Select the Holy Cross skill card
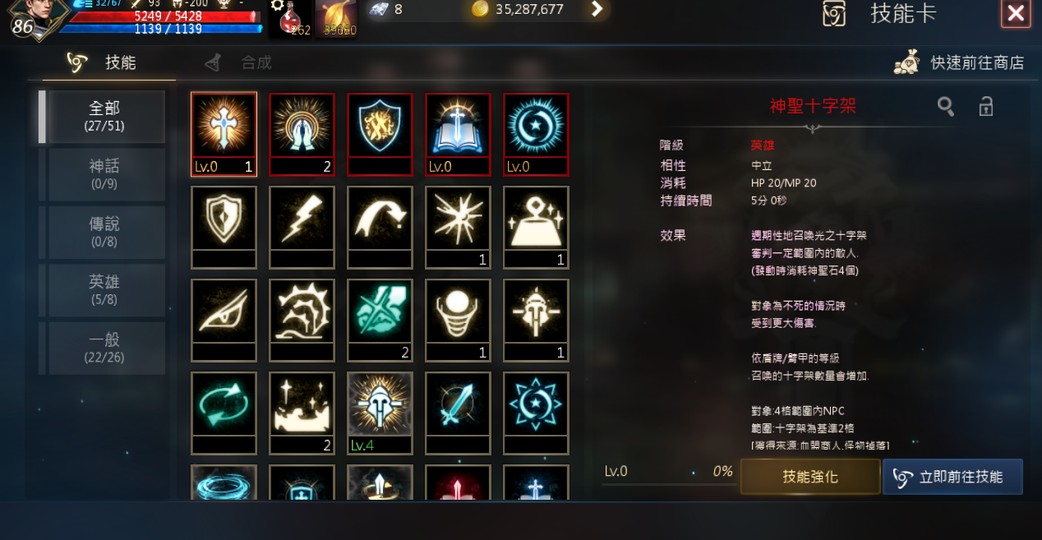 223,134
